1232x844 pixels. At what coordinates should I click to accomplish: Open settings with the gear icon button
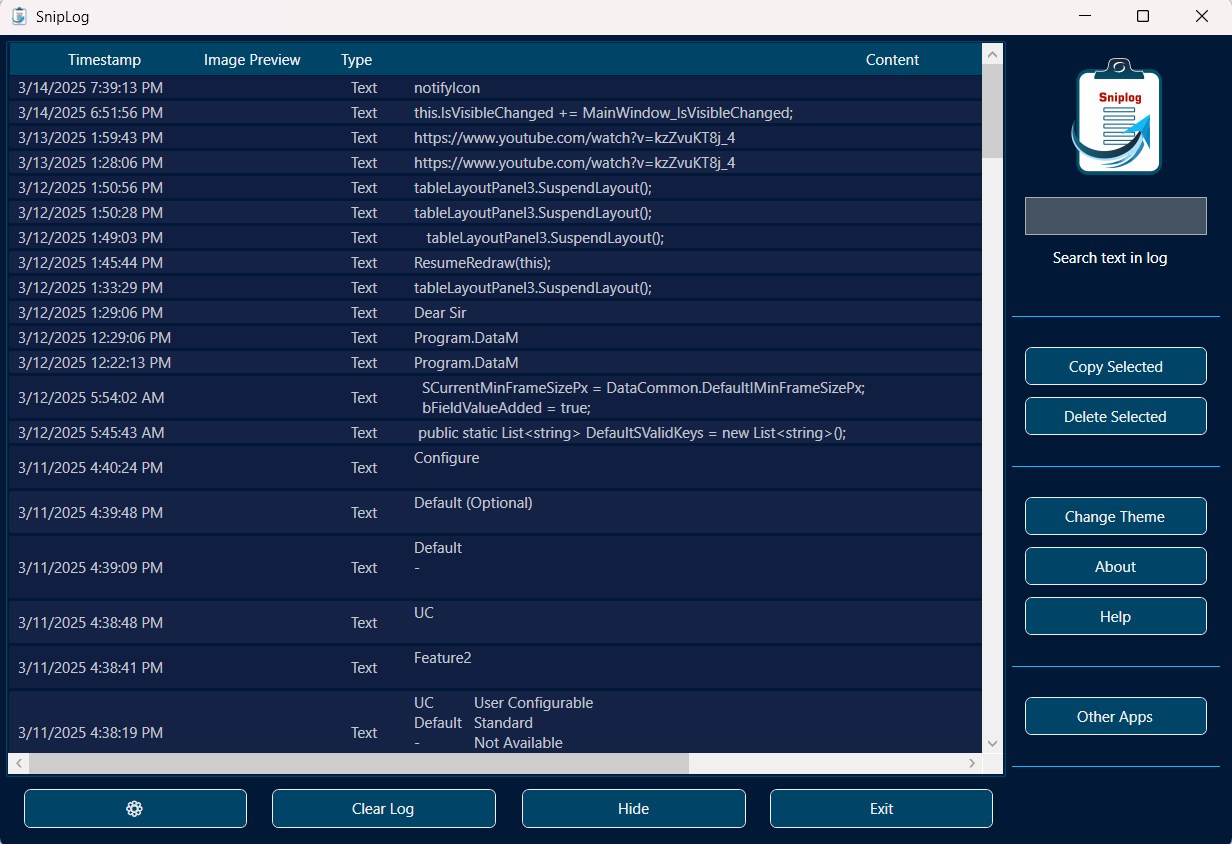coord(135,809)
